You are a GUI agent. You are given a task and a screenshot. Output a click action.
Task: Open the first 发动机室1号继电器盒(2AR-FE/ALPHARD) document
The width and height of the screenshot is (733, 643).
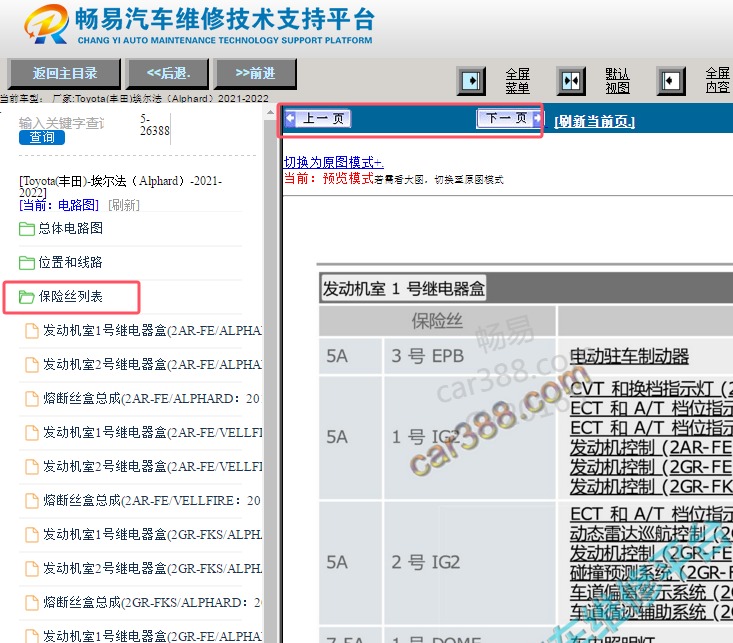pyautogui.click(x=152, y=331)
